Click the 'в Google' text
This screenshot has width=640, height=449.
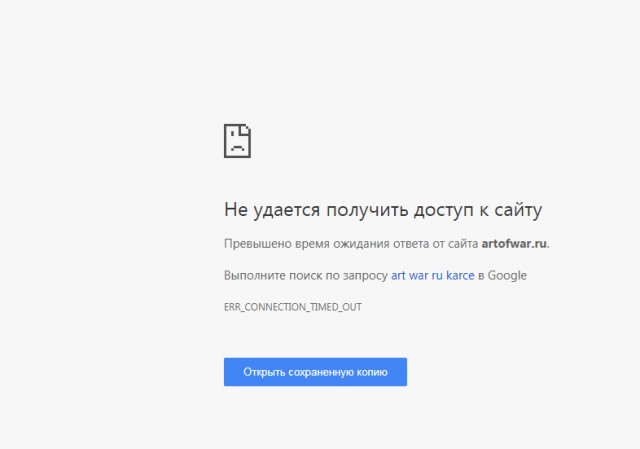click(502, 276)
